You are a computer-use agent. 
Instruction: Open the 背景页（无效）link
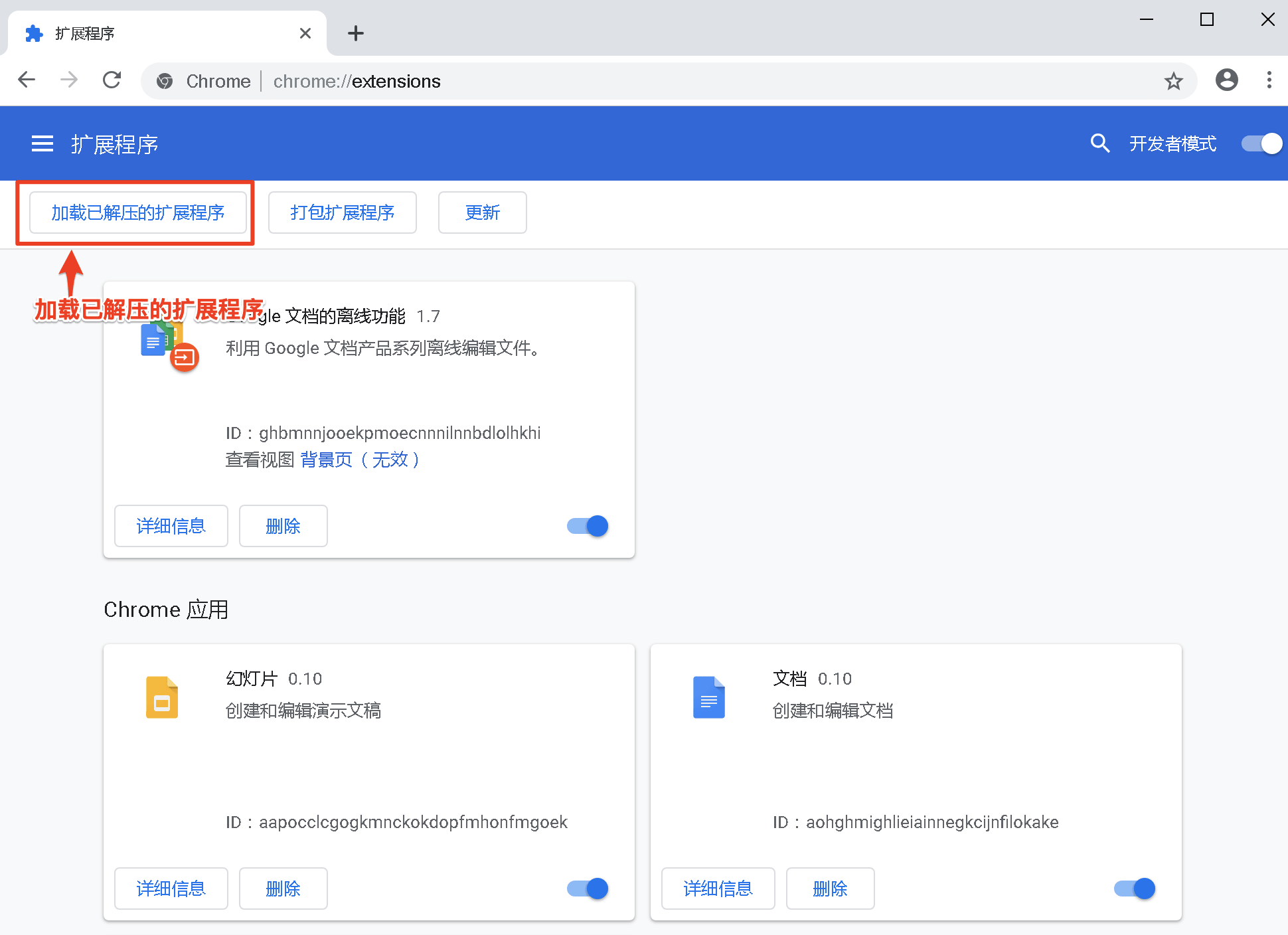(360, 460)
